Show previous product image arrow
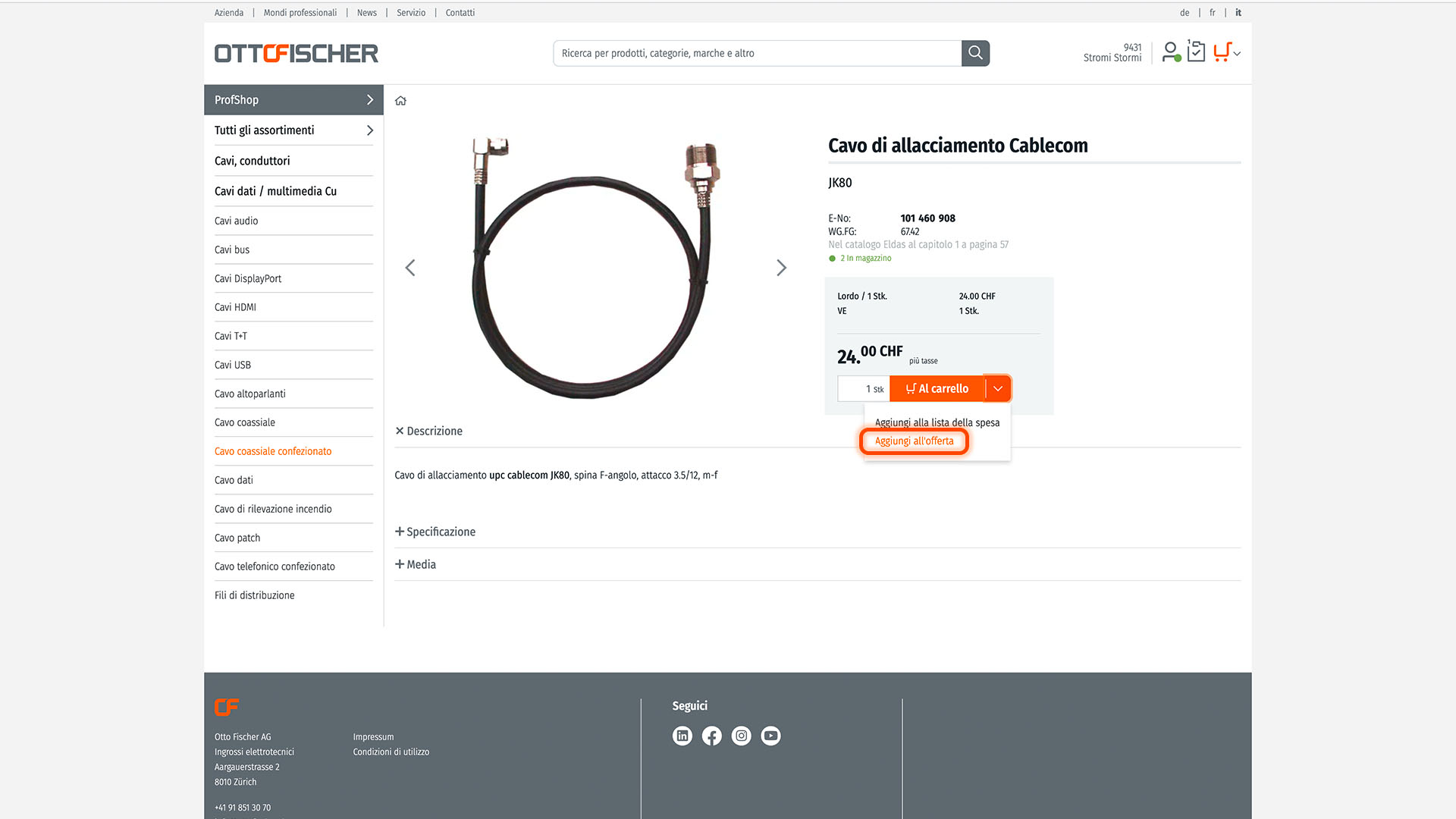The image size is (1456, 819). click(410, 268)
